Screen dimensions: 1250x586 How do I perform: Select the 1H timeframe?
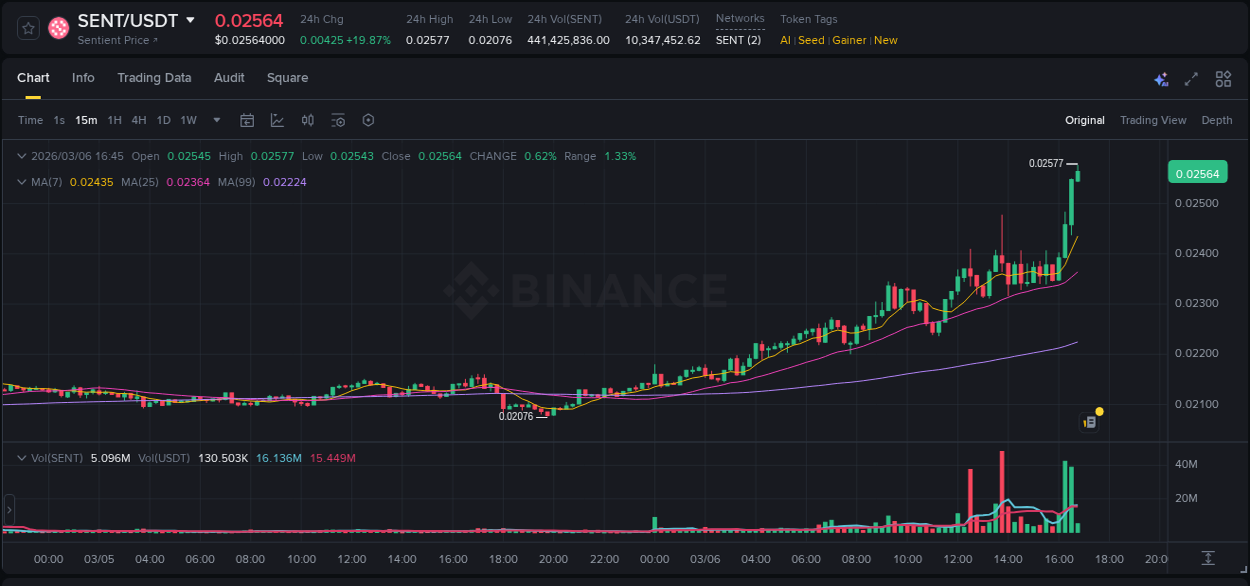[112, 120]
